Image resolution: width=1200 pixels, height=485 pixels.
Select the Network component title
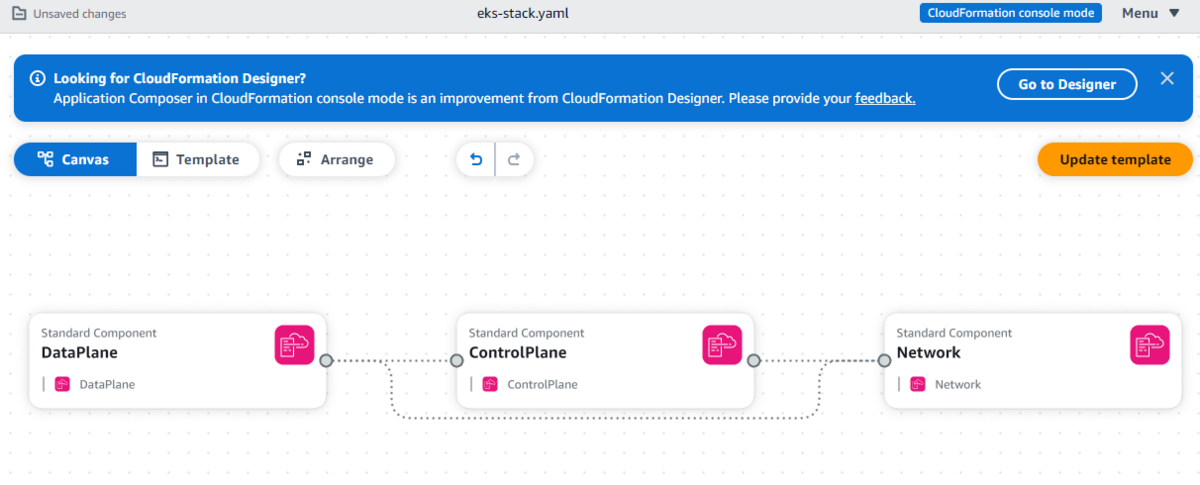click(x=928, y=352)
